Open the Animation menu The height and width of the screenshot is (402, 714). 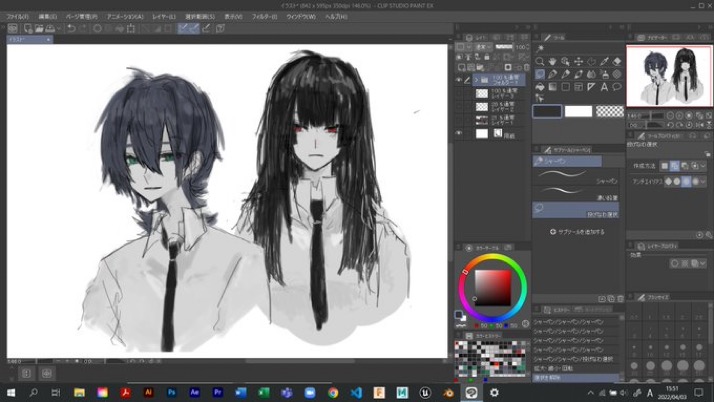(125, 16)
